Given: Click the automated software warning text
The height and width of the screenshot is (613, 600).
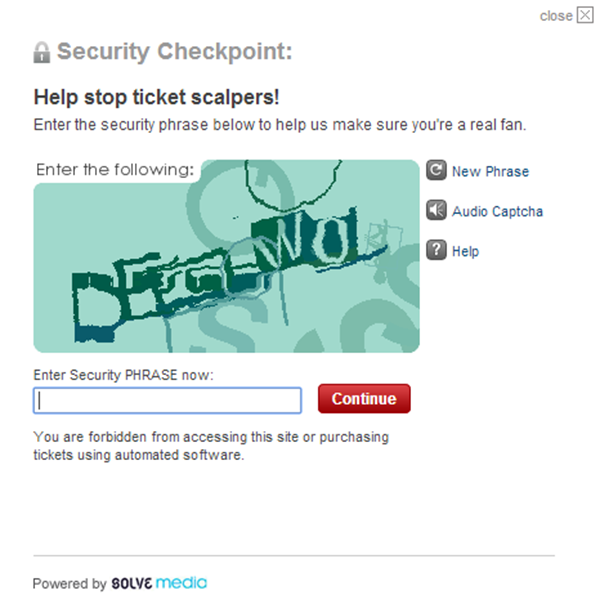Looking at the screenshot, I should point(211,446).
